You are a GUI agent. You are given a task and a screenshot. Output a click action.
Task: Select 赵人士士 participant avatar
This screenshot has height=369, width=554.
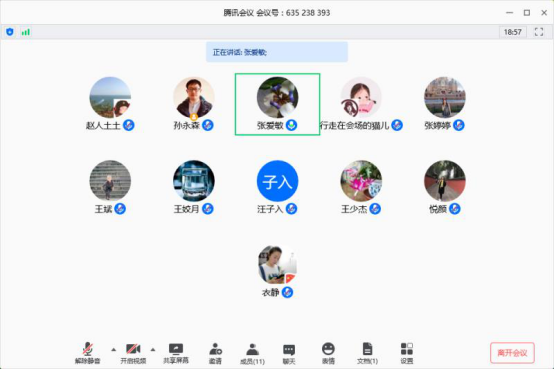click(110, 97)
